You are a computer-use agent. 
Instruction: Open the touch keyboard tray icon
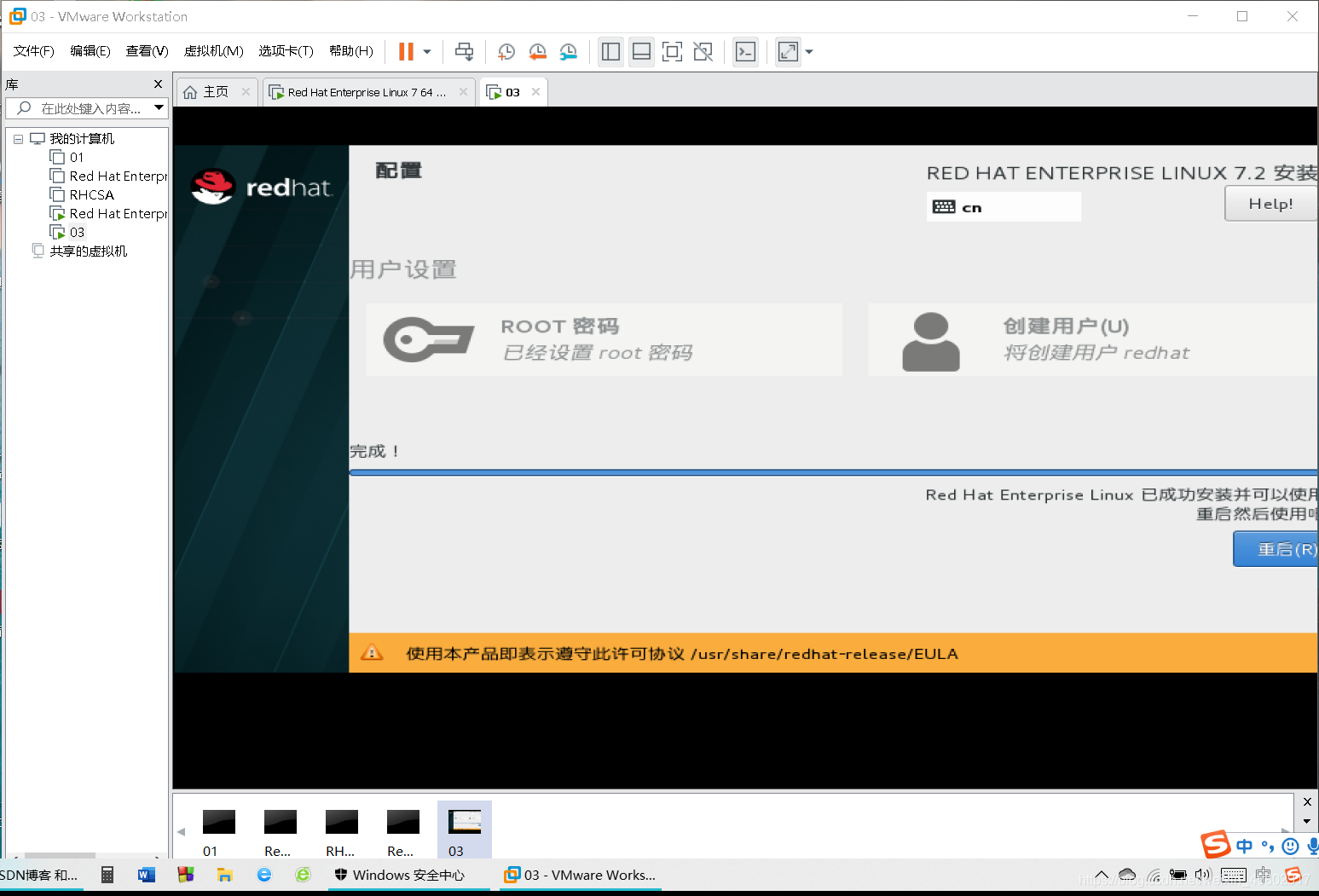pyautogui.click(x=1233, y=876)
